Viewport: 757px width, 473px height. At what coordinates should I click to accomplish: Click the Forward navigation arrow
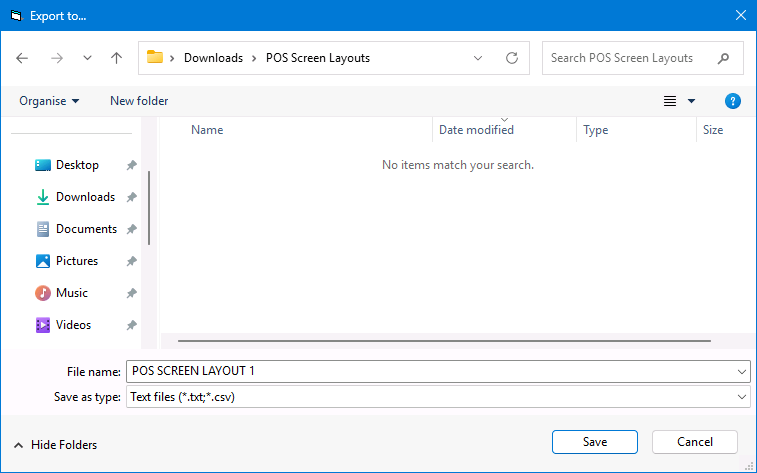pos(57,58)
